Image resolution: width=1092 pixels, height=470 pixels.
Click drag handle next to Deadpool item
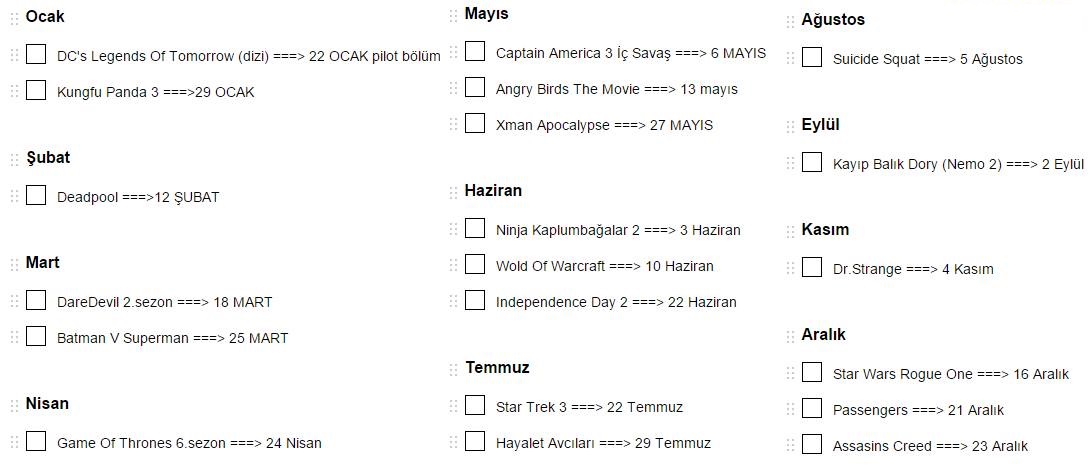point(15,196)
